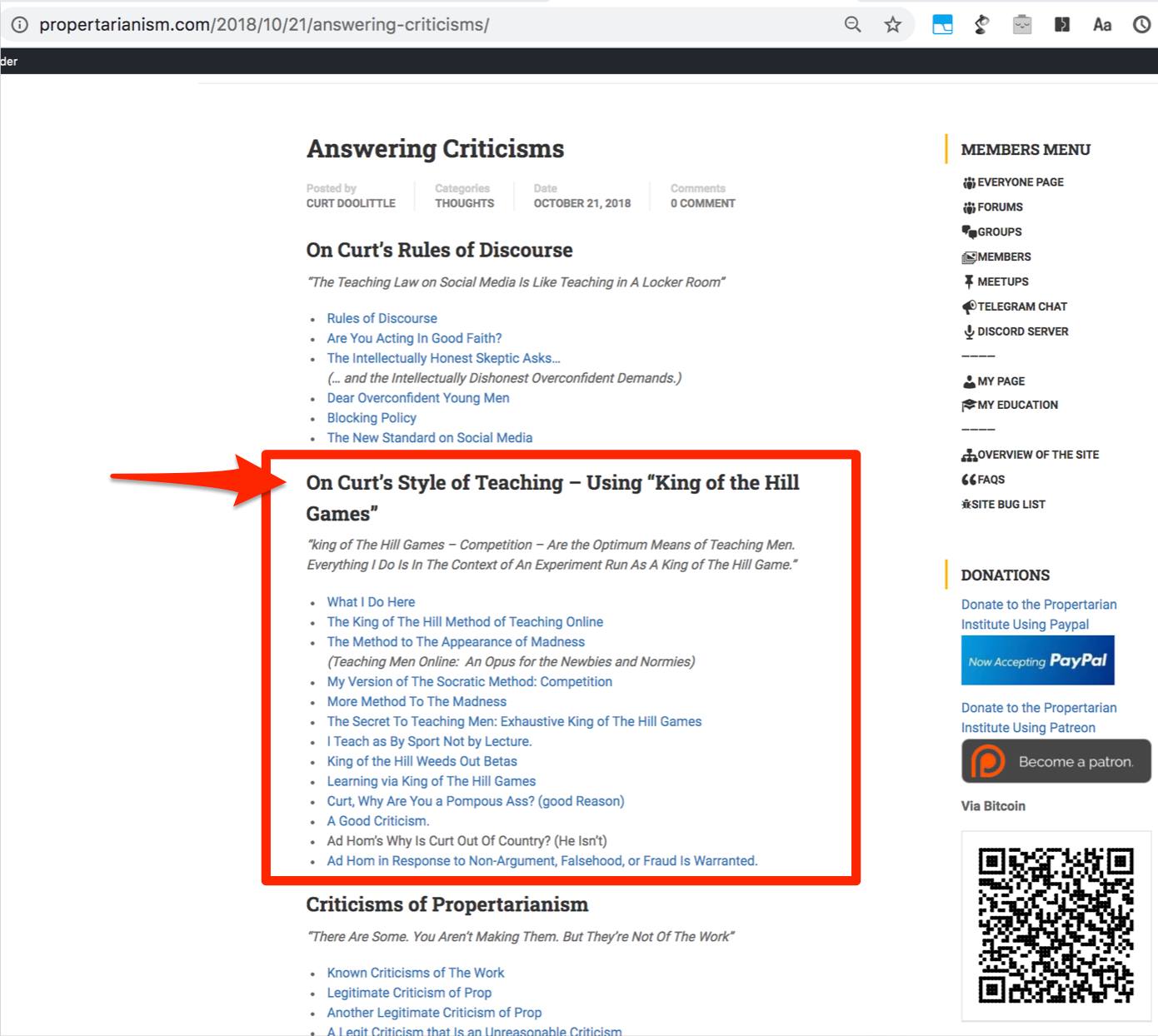Click the URL address bar field
Image resolution: width=1158 pixels, height=1036 pixels.
[417, 25]
